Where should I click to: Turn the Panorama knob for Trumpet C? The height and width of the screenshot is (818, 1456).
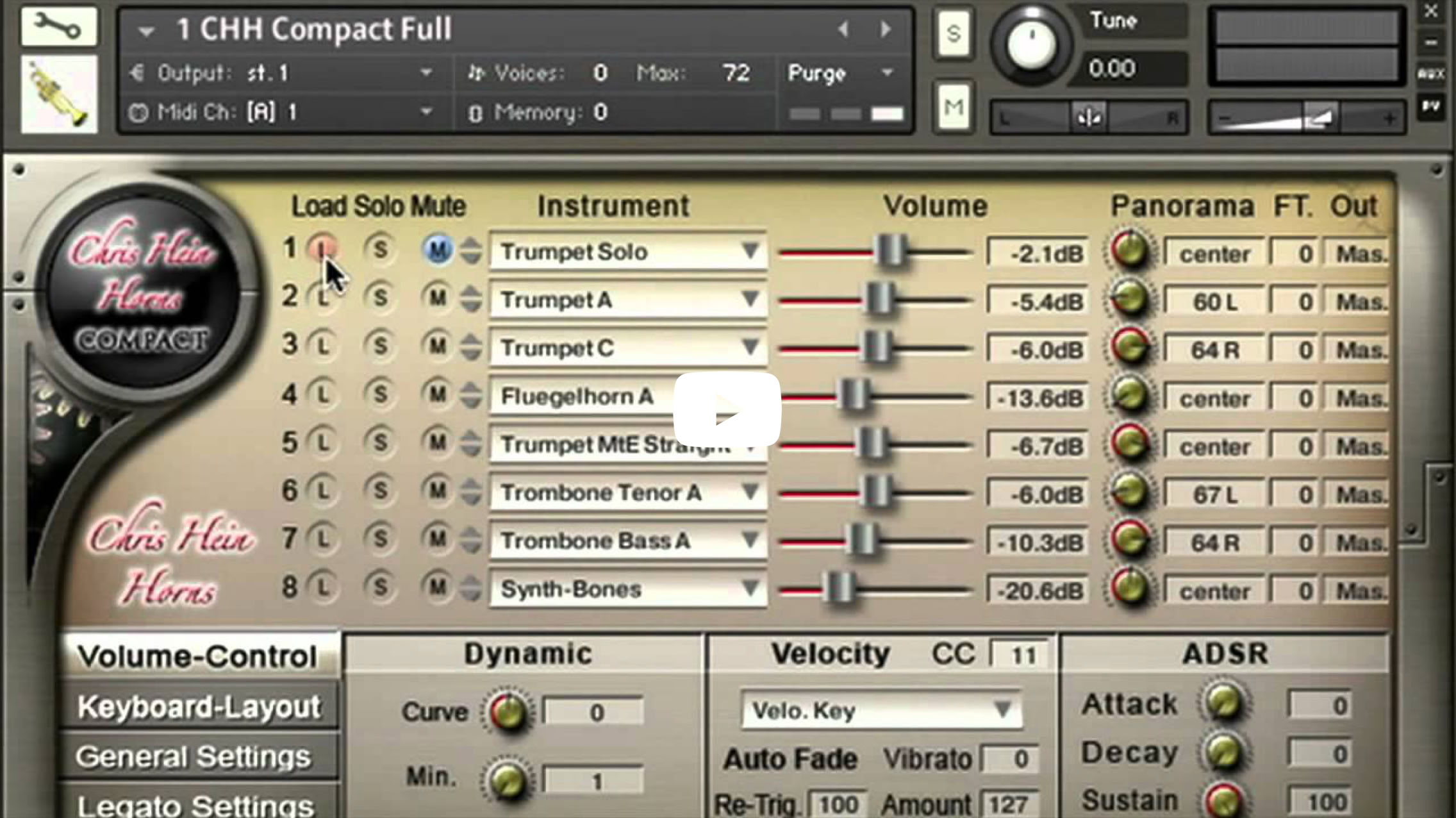(1130, 347)
